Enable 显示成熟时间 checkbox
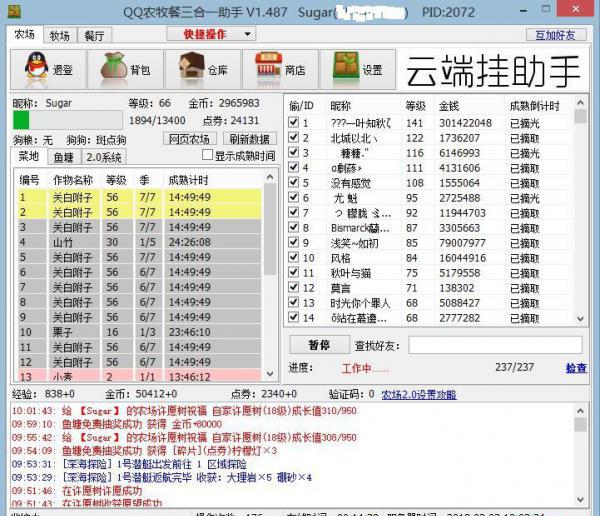 click(x=207, y=155)
